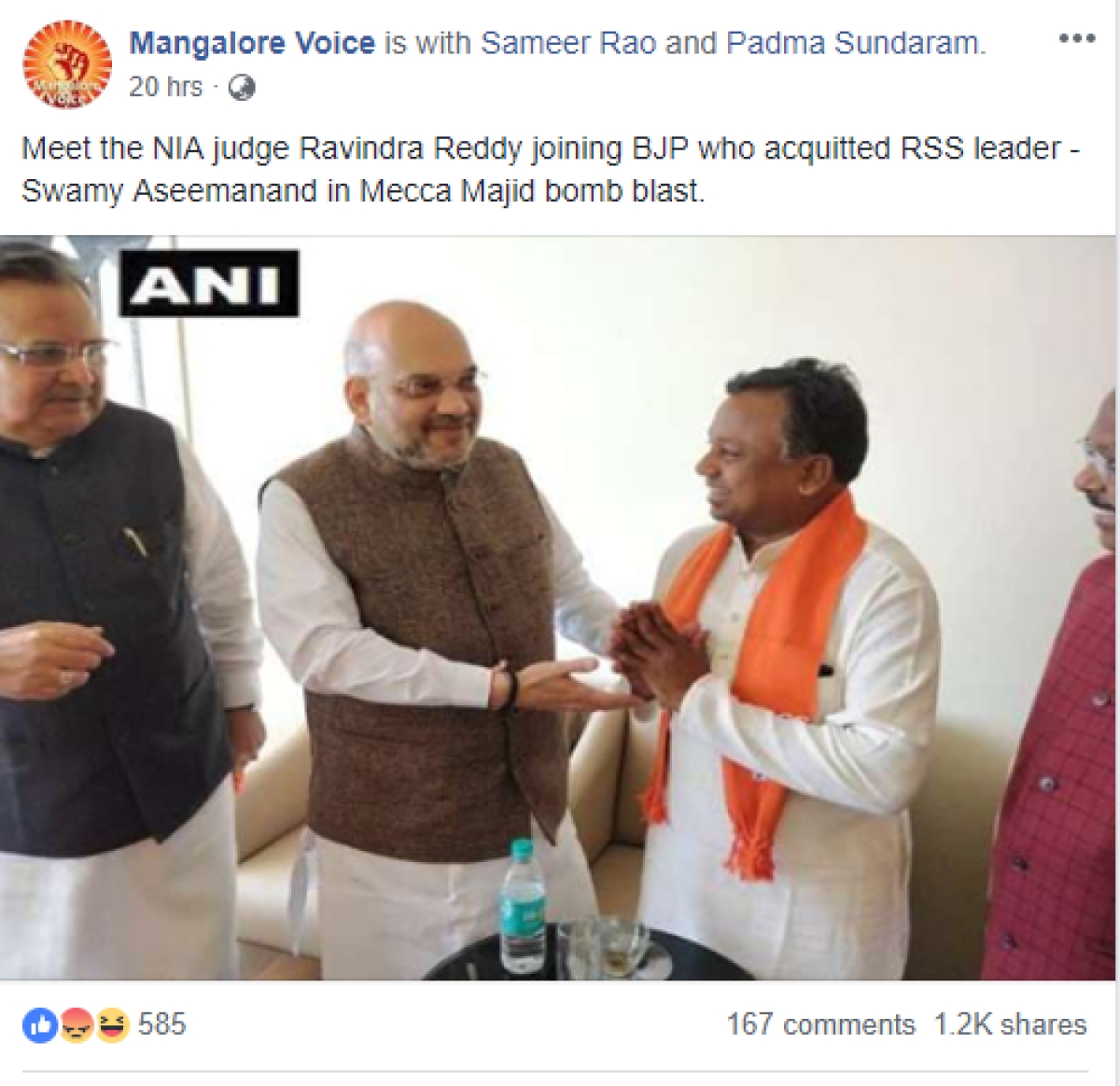This screenshot has width=1120, height=1086.
Task: Click the public globe privacy icon
Action: click(242, 88)
